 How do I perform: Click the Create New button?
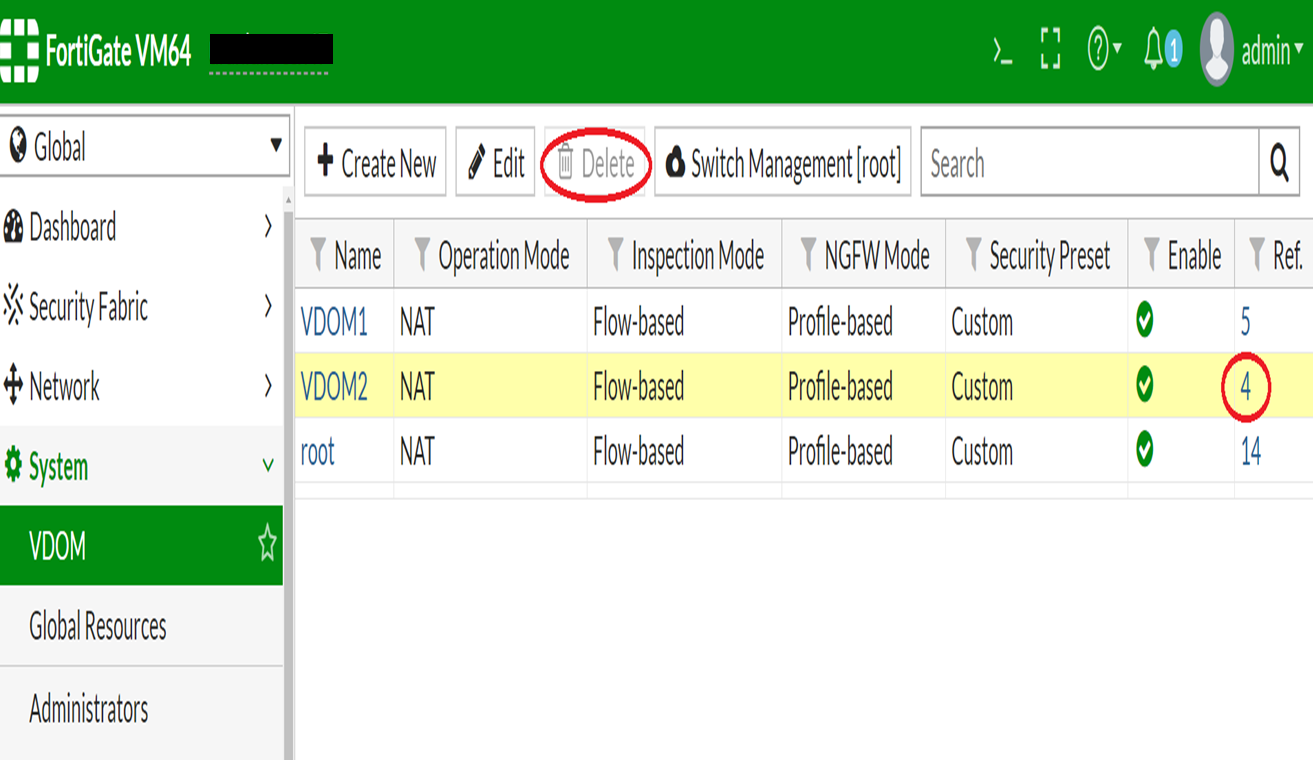point(376,163)
